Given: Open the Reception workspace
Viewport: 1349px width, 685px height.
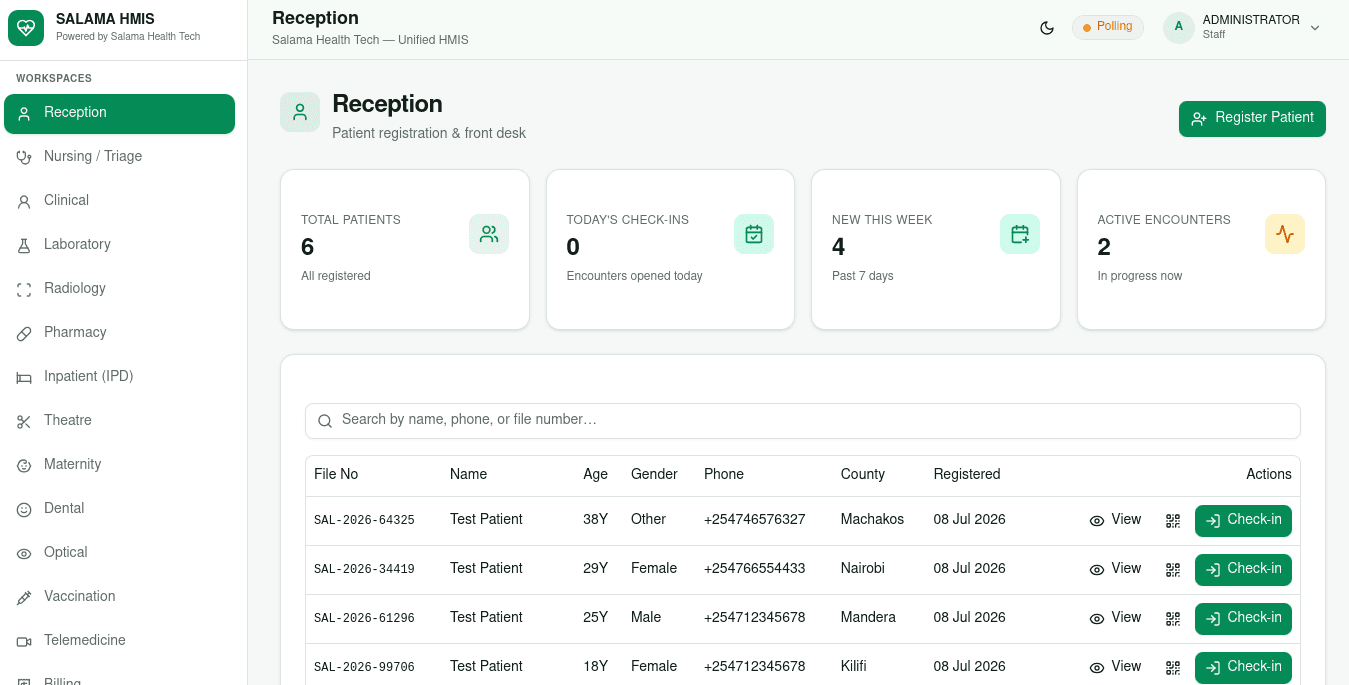Looking at the screenshot, I should [119, 113].
